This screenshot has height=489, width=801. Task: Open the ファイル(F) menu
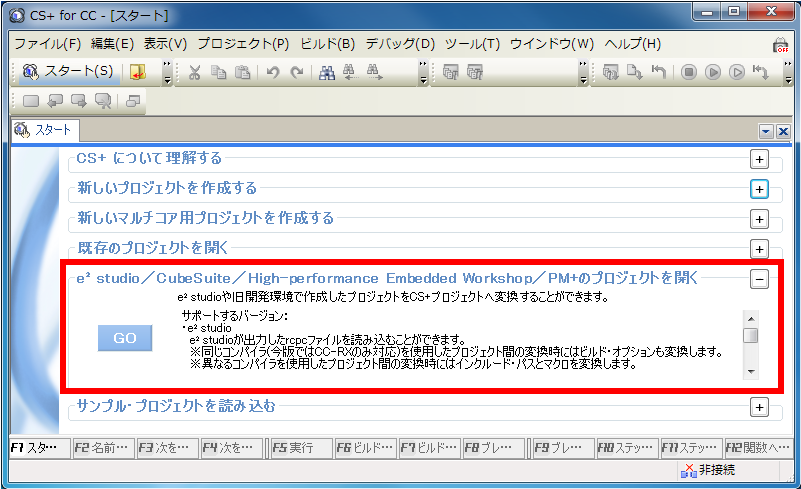click(x=48, y=44)
